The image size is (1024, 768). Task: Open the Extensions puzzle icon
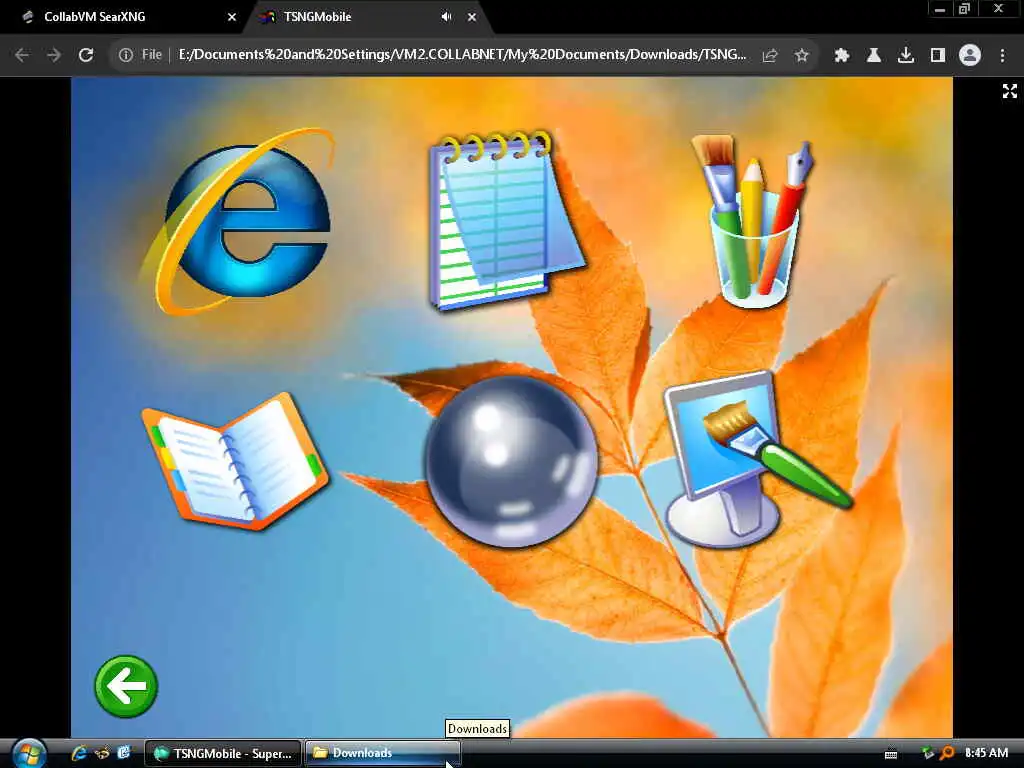click(842, 56)
